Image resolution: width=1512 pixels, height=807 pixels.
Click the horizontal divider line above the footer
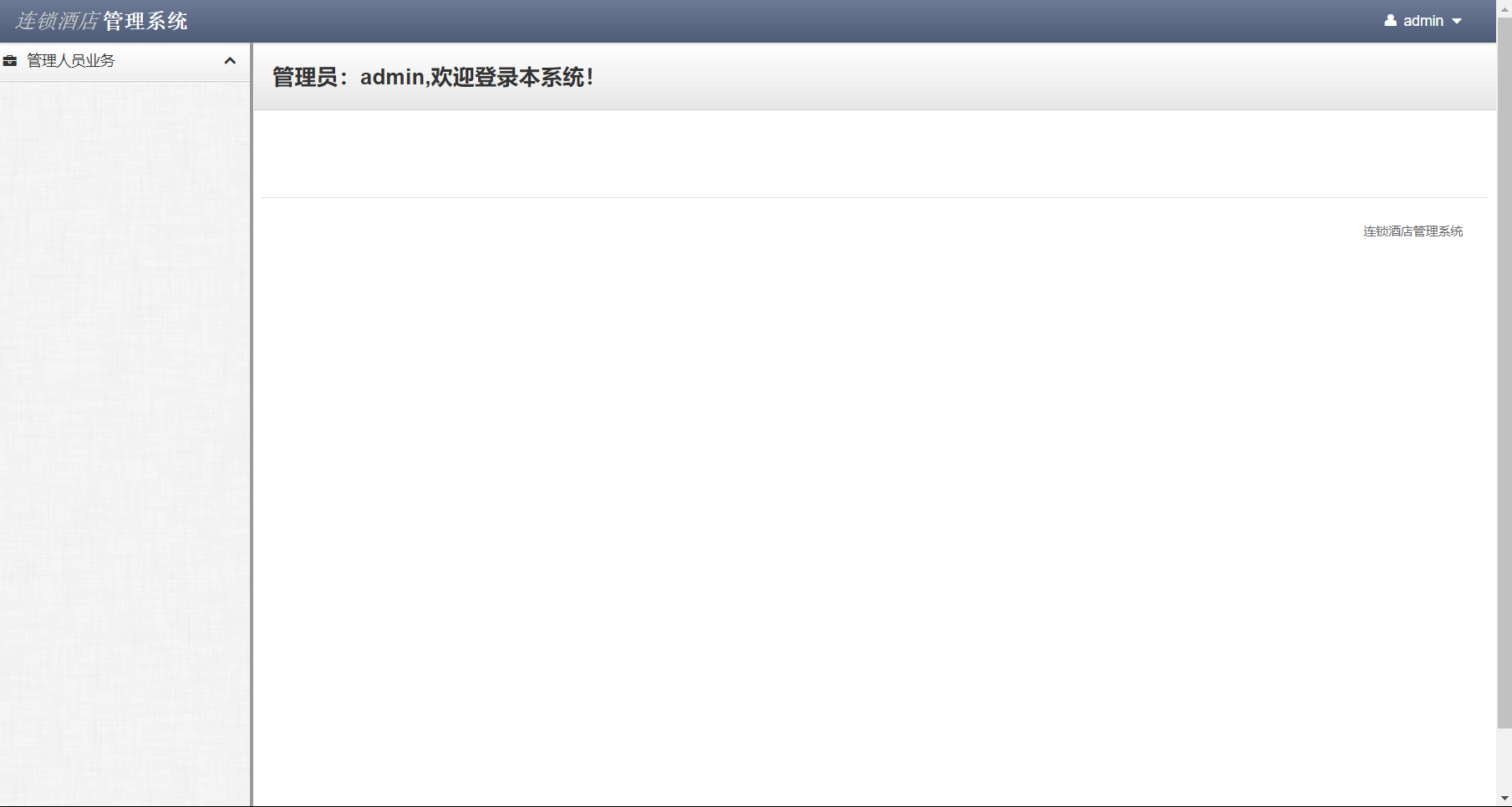(x=874, y=198)
